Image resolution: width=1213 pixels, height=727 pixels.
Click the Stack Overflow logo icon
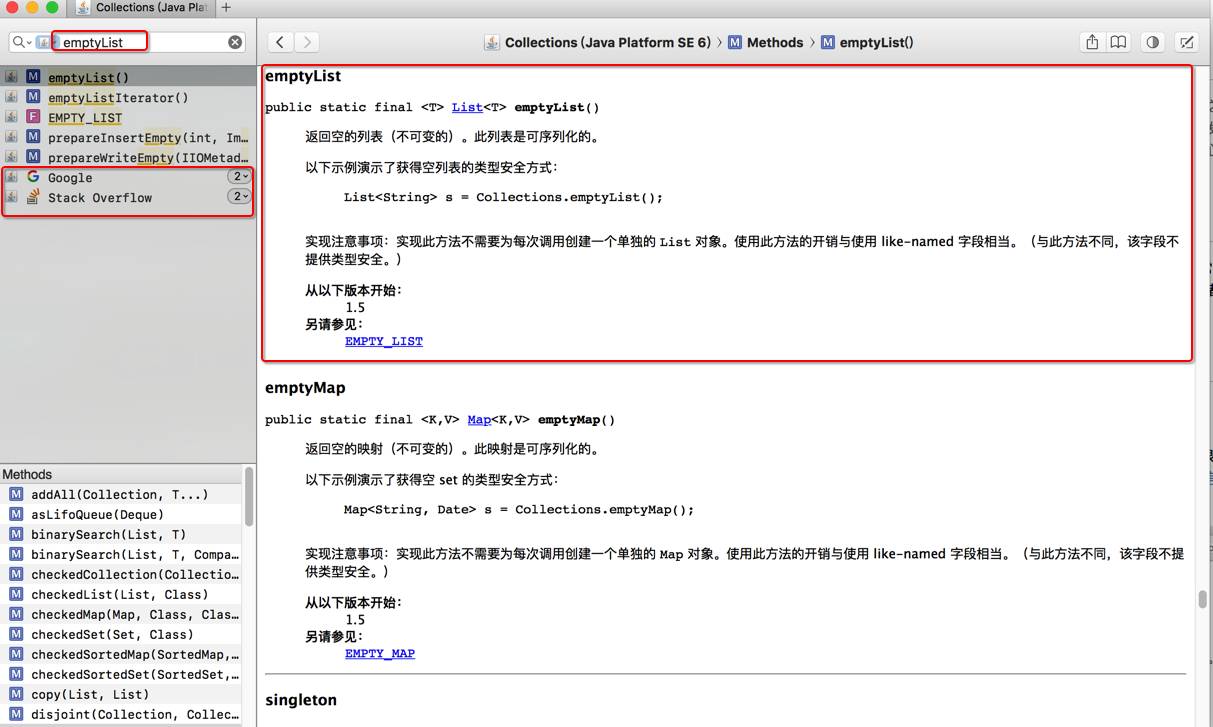point(33,197)
